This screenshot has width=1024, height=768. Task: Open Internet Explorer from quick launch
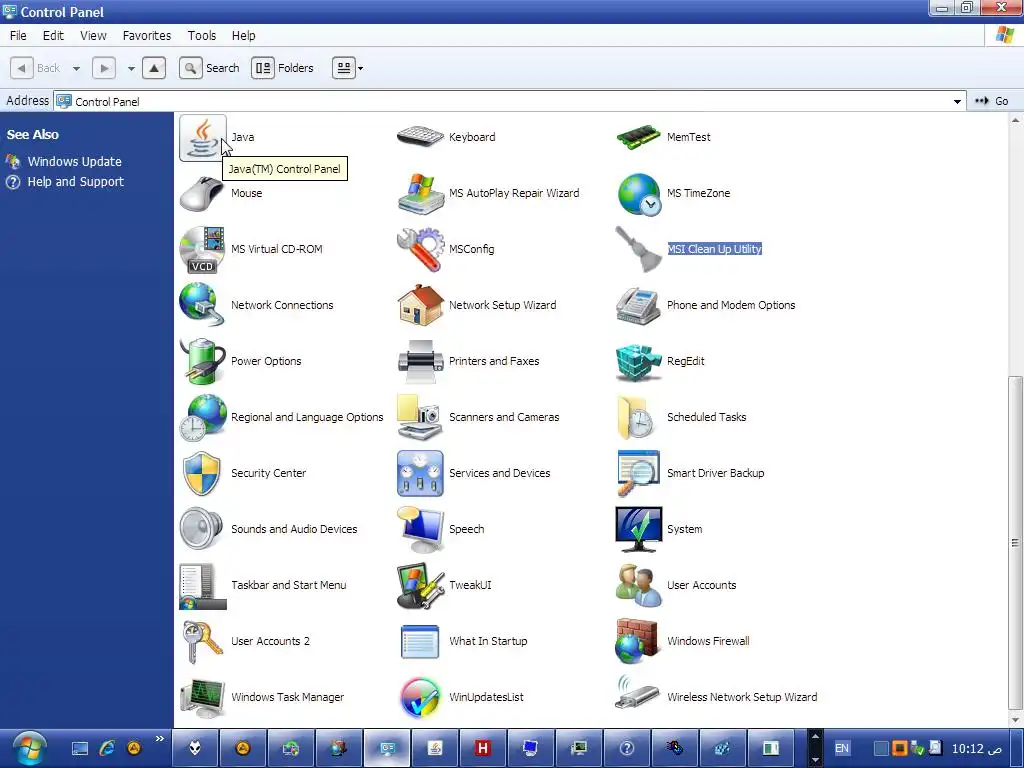point(106,748)
